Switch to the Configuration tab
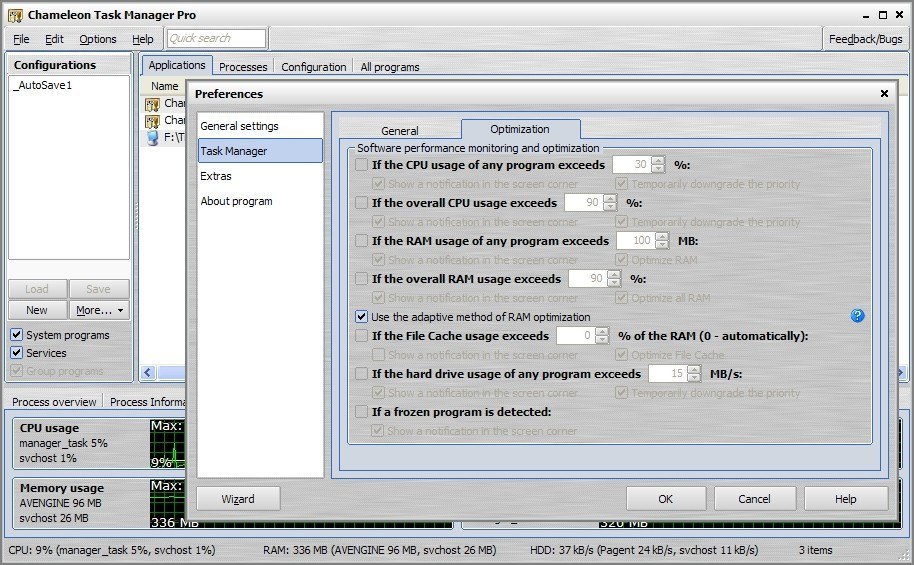The image size is (914, 565). pos(314,67)
